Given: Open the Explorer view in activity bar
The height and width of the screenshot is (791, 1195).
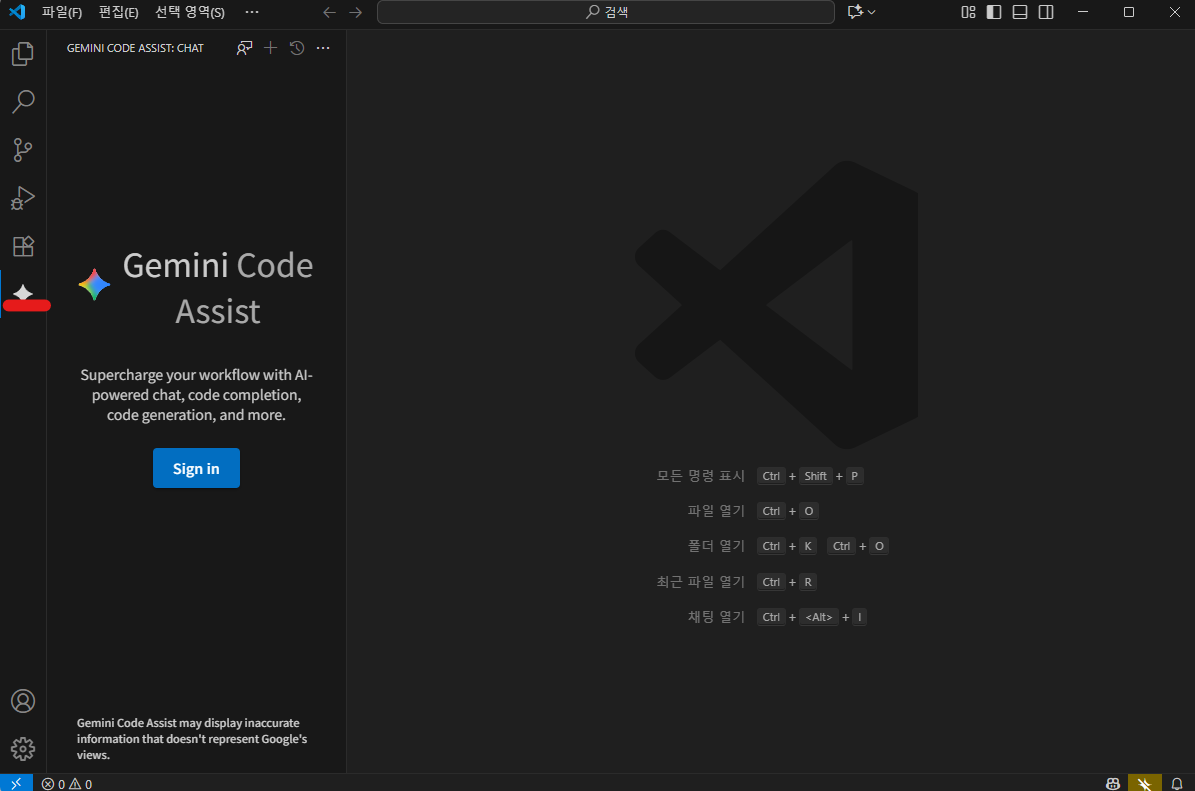Looking at the screenshot, I should point(23,53).
